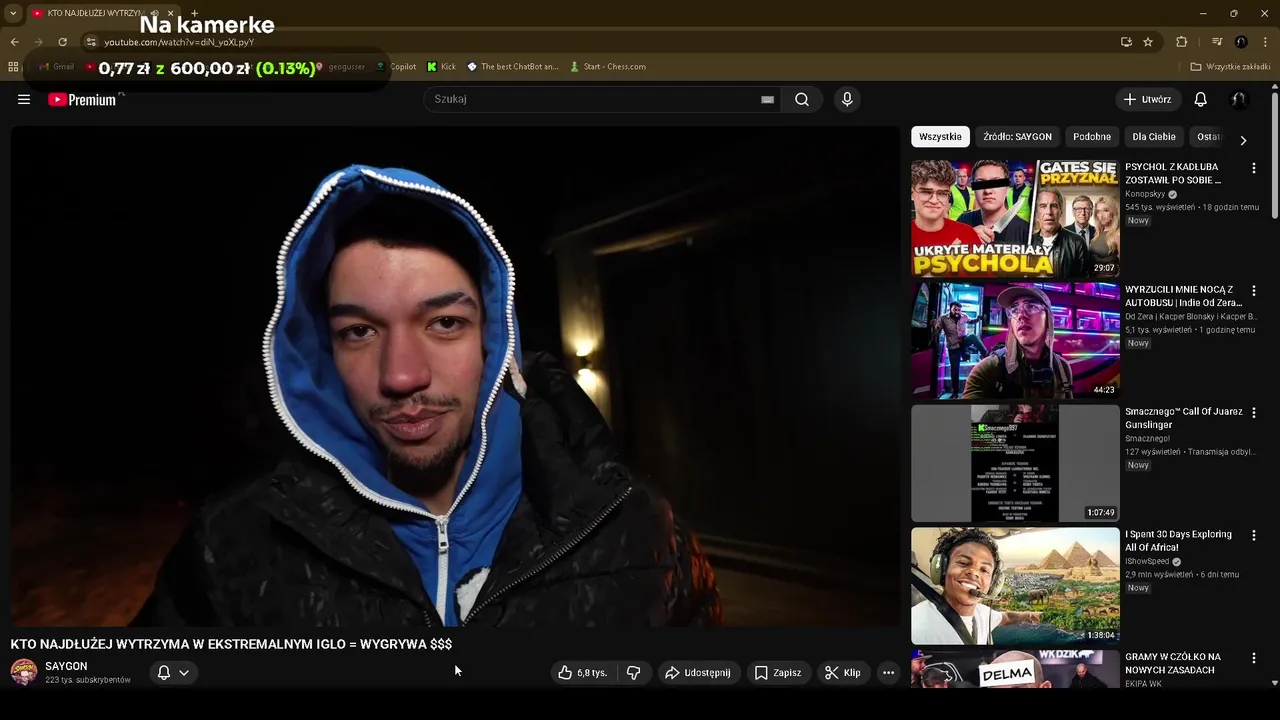Image resolution: width=1280 pixels, height=720 pixels.
Task: Close the KTO NAJDŁUŻEJ WYTRZYMA tab
Action: point(170,13)
